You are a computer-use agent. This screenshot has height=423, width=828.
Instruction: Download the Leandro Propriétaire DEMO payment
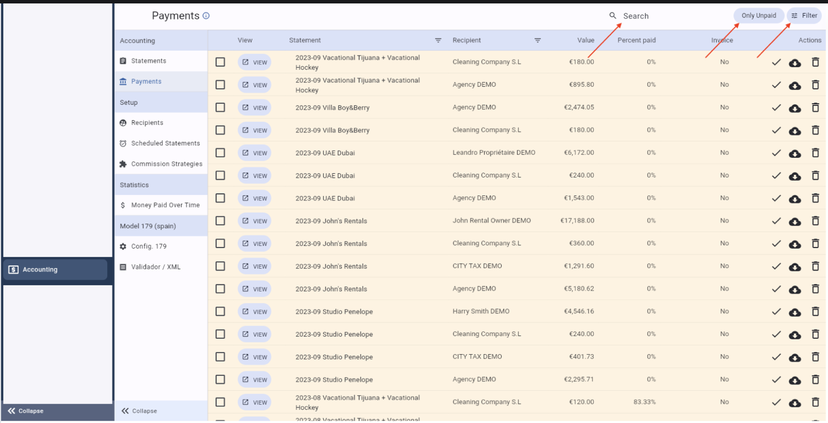tap(795, 154)
